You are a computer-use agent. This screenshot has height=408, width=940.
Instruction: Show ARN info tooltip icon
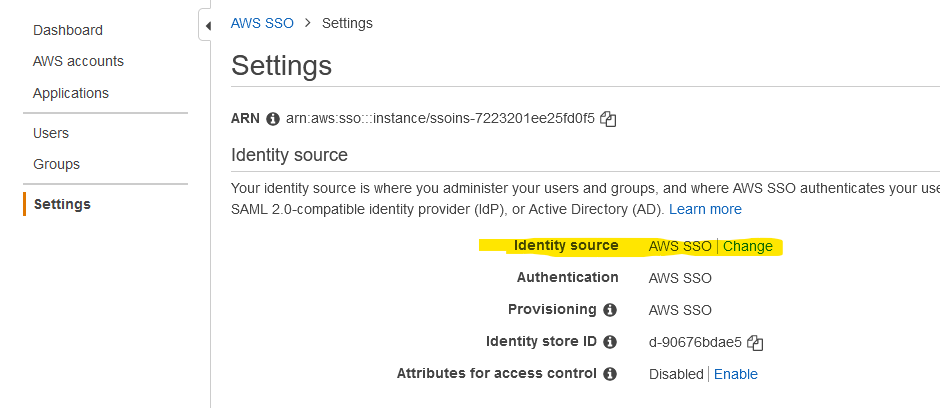pos(273,119)
